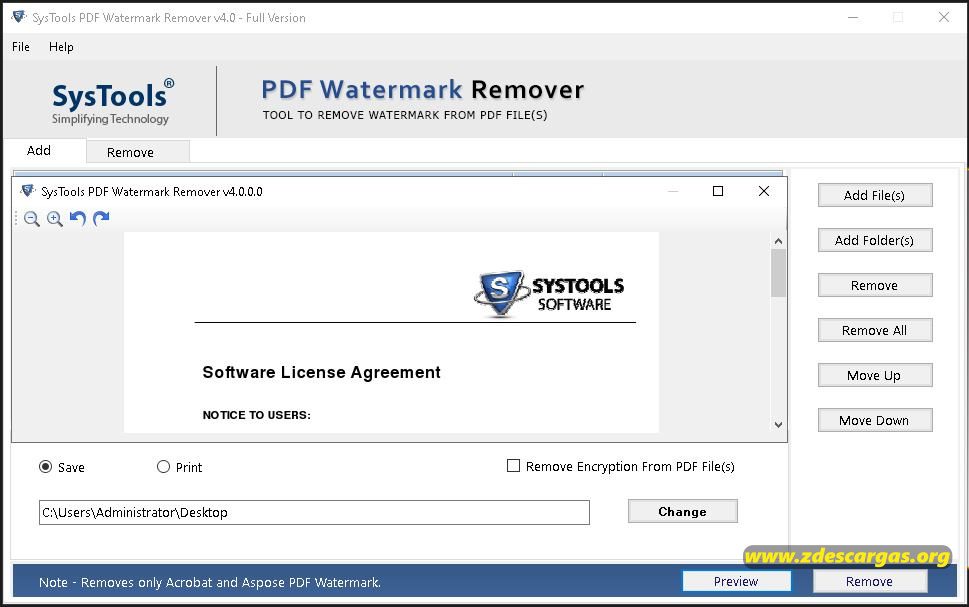
Task: Rotate page counterclockwise with left arrow icon
Action: coord(78,218)
